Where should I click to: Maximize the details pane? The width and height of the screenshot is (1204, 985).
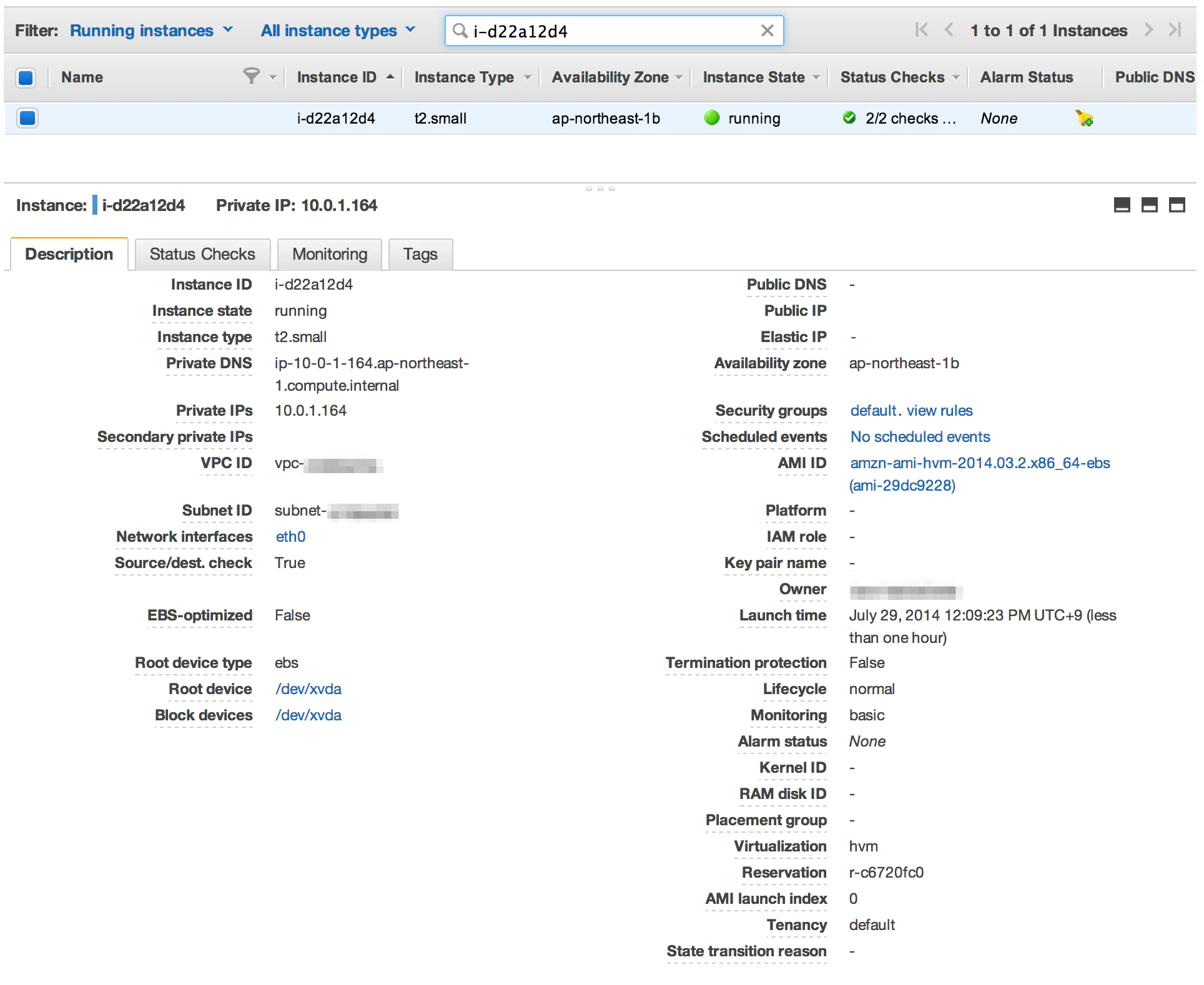coord(1177,205)
